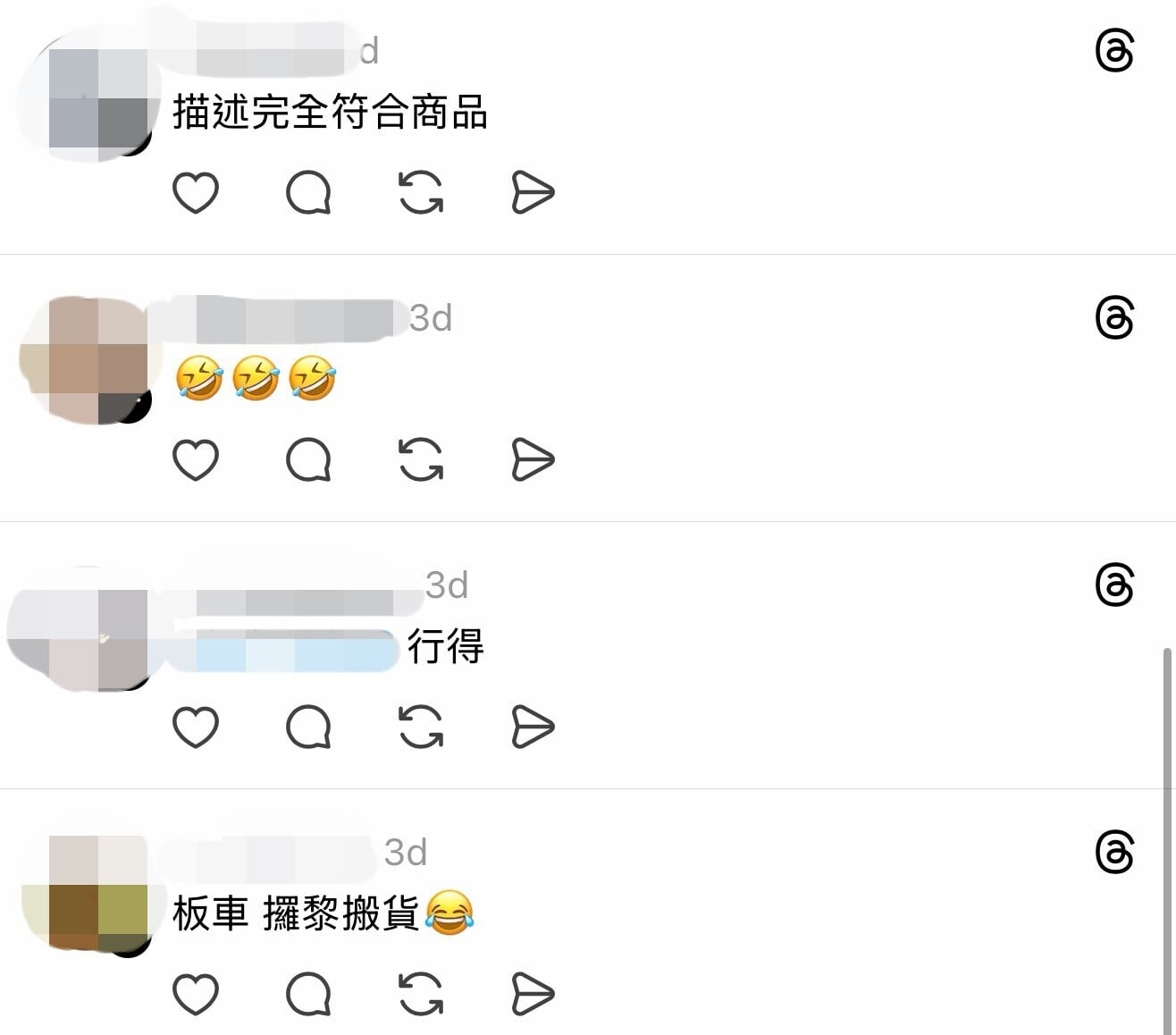This screenshot has height=1035, width=1176.
Task: Open Threads logo beside 行得 comment
Action: 1114,585
